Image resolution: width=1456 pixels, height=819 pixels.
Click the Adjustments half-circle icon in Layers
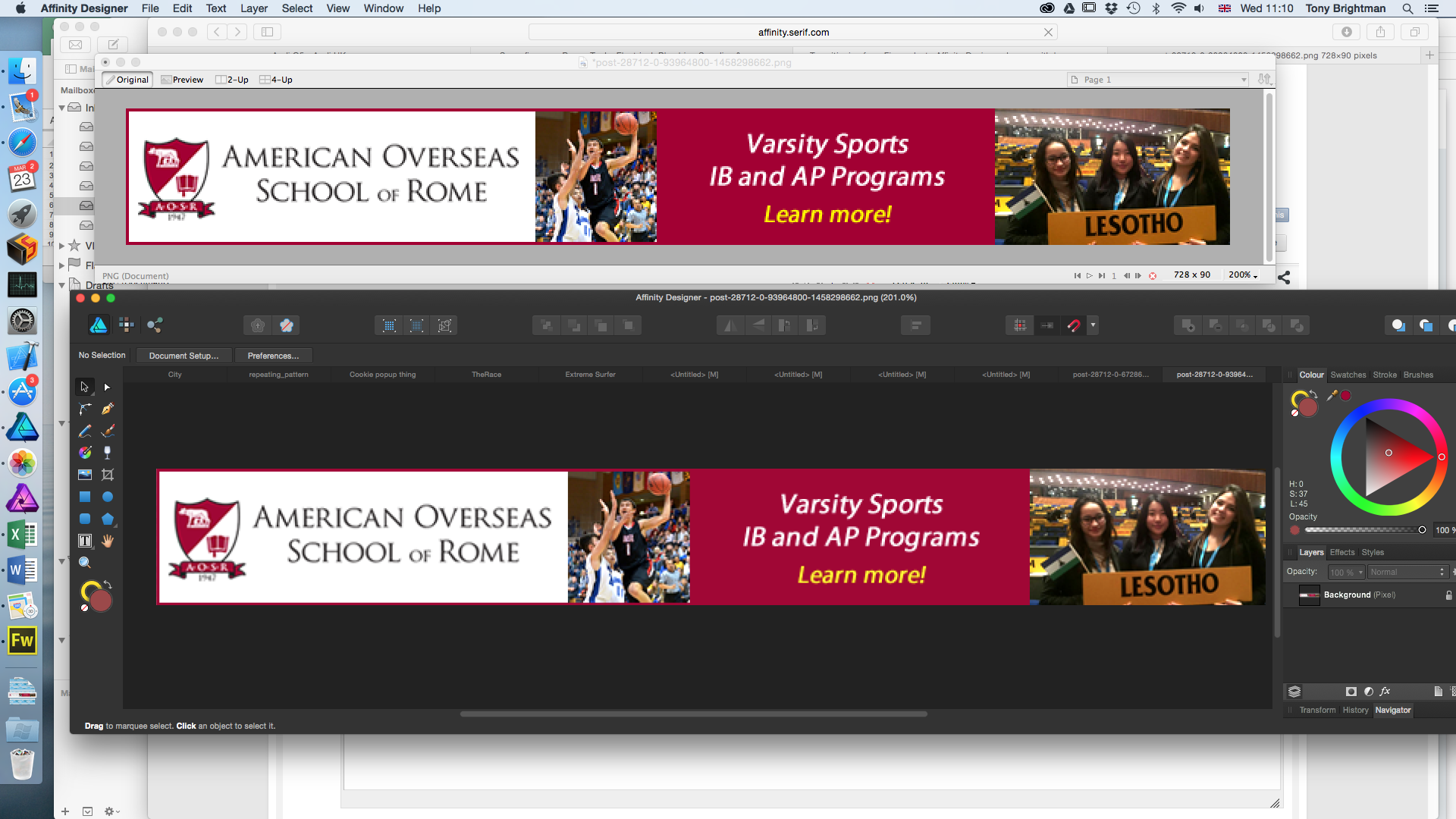(1368, 692)
